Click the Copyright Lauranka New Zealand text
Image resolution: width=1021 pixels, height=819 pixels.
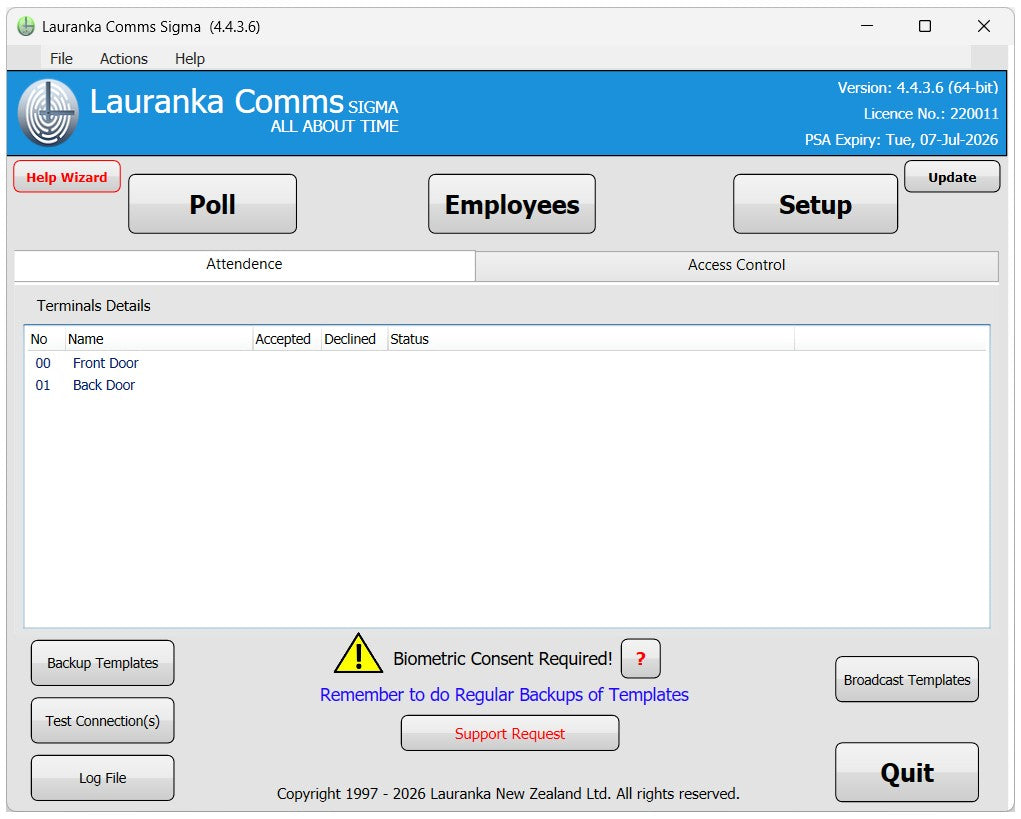pyautogui.click(x=509, y=794)
